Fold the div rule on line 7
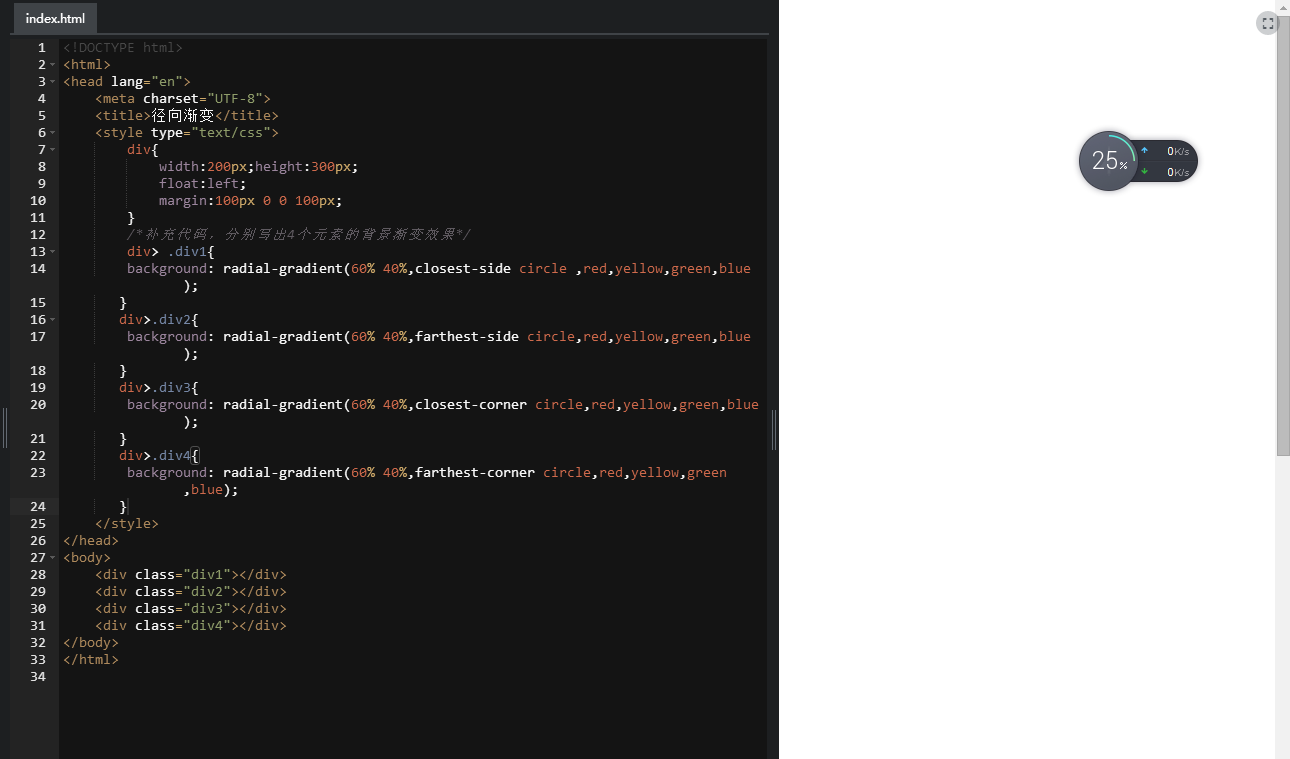Viewport: 1290px width, 759px height. tap(52, 150)
